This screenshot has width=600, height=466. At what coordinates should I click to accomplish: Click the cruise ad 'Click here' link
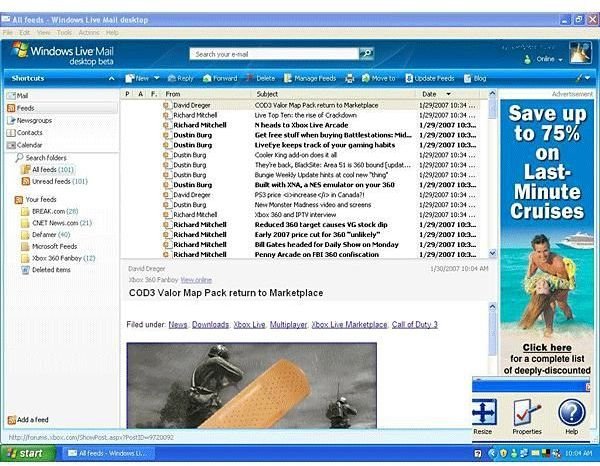point(547,348)
